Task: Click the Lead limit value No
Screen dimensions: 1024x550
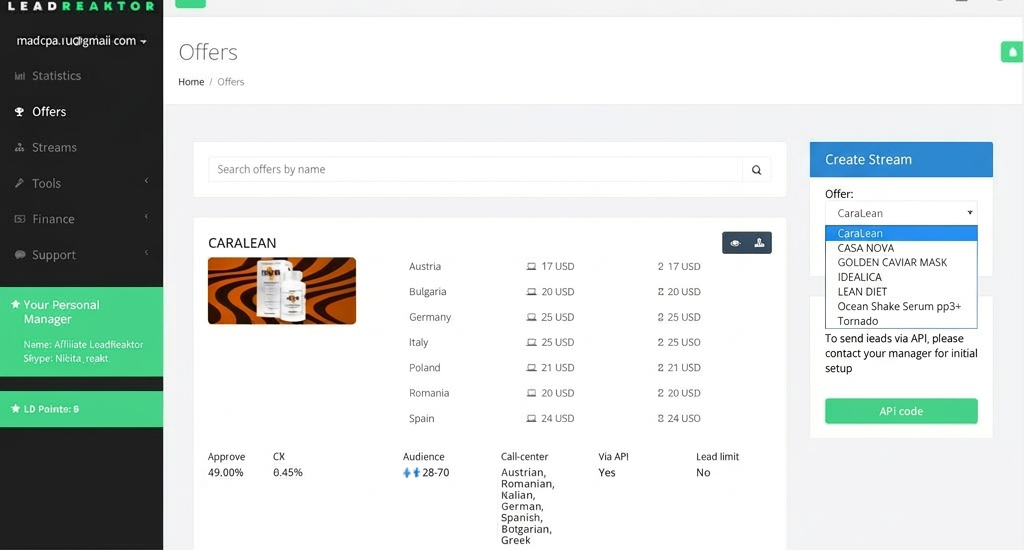Action: (x=703, y=472)
